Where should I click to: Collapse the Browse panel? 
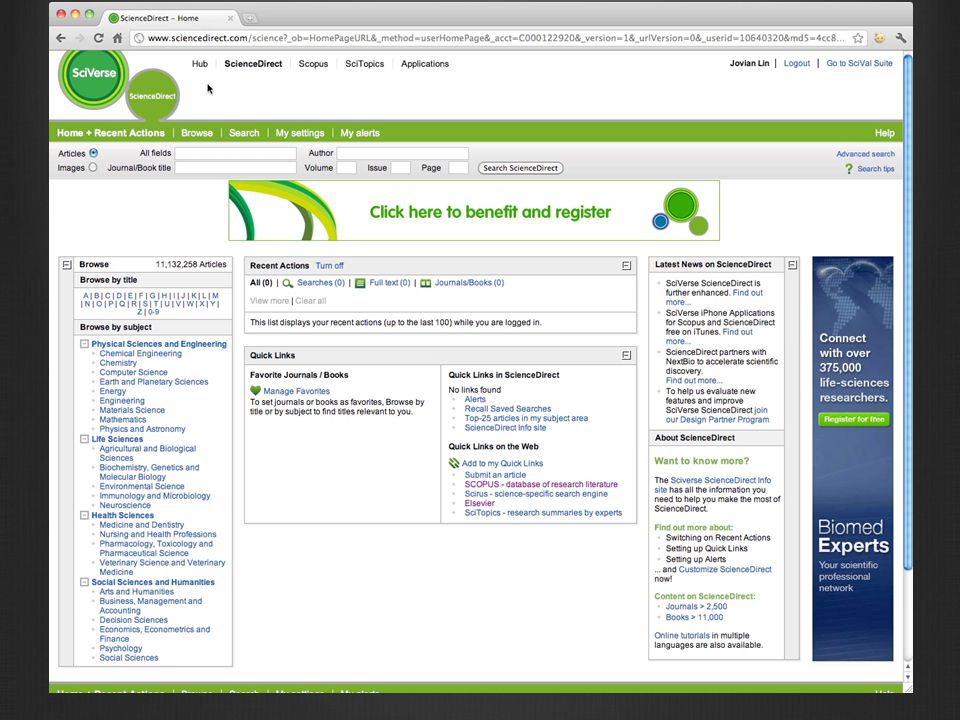click(x=67, y=264)
